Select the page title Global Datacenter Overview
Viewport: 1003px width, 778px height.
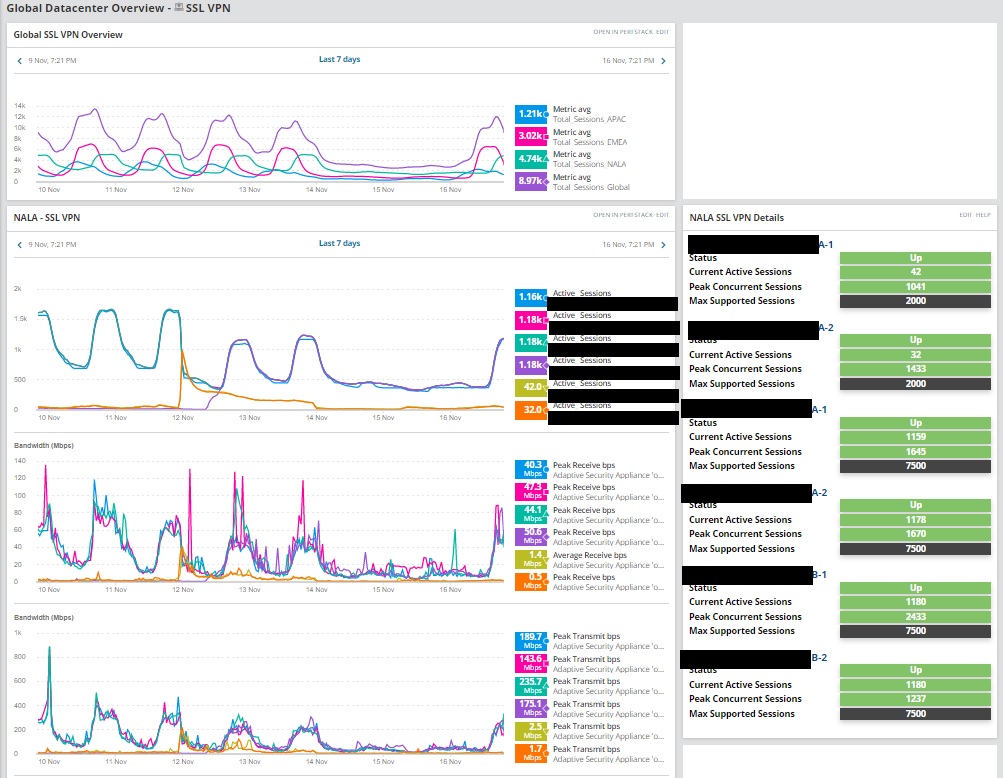coord(85,8)
